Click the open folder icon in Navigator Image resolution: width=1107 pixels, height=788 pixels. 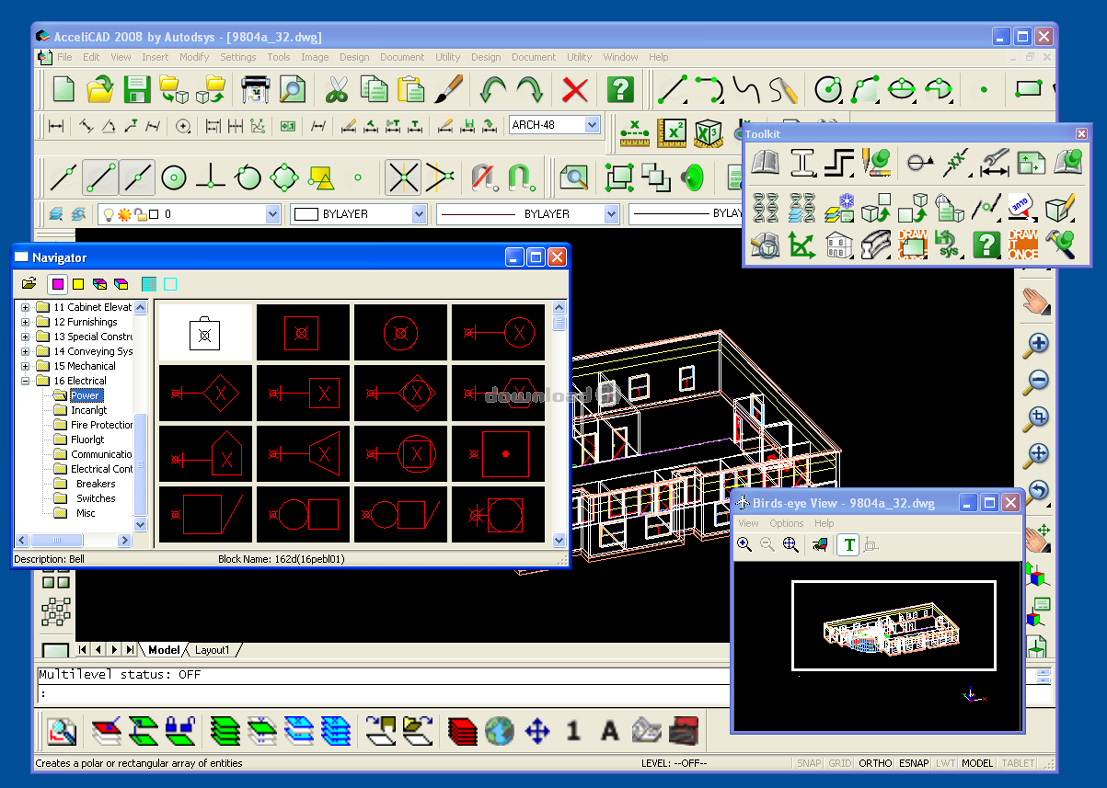click(x=29, y=284)
